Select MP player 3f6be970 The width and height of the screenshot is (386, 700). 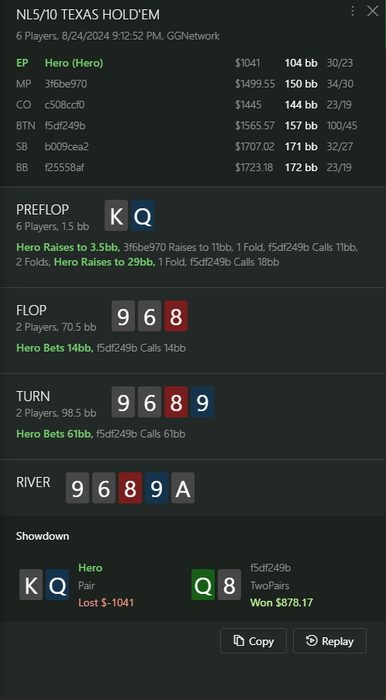click(187, 84)
